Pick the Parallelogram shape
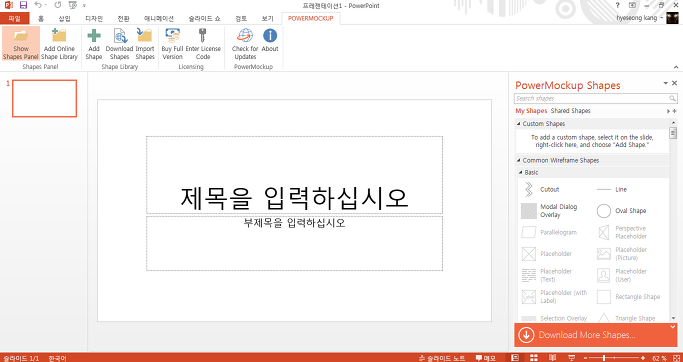 pos(549,232)
